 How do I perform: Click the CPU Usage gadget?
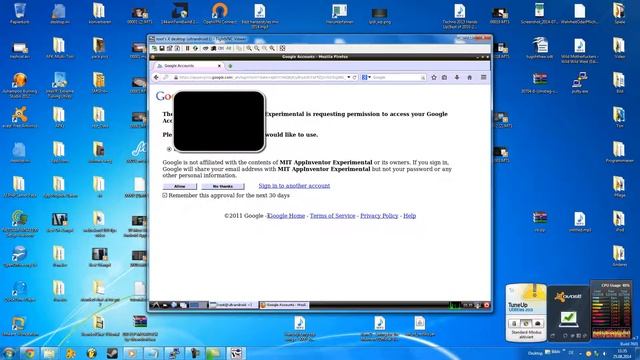[x=611, y=309]
